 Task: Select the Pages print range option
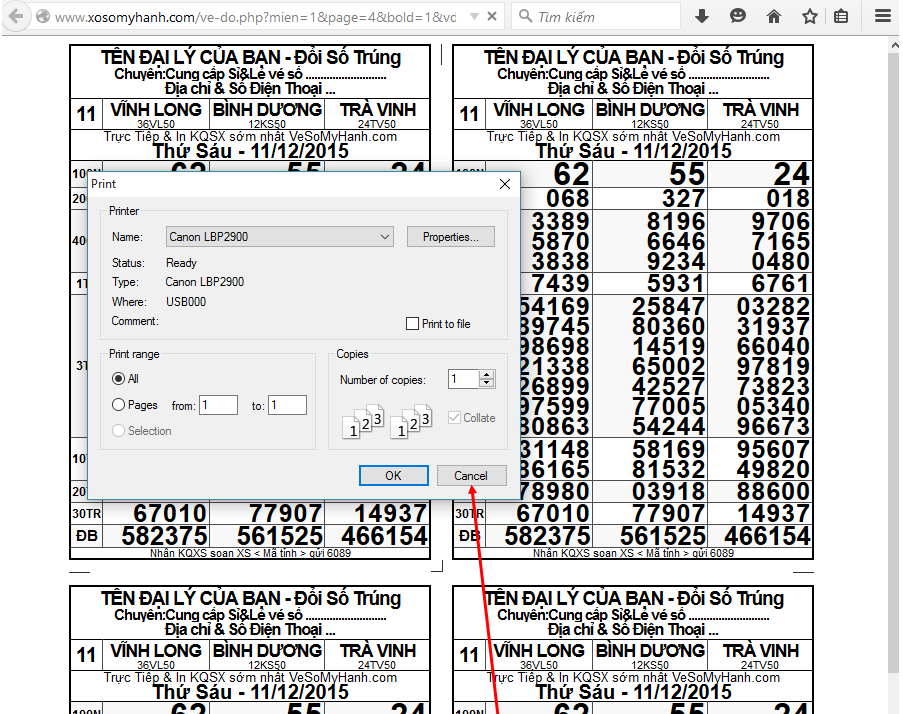tap(118, 405)
